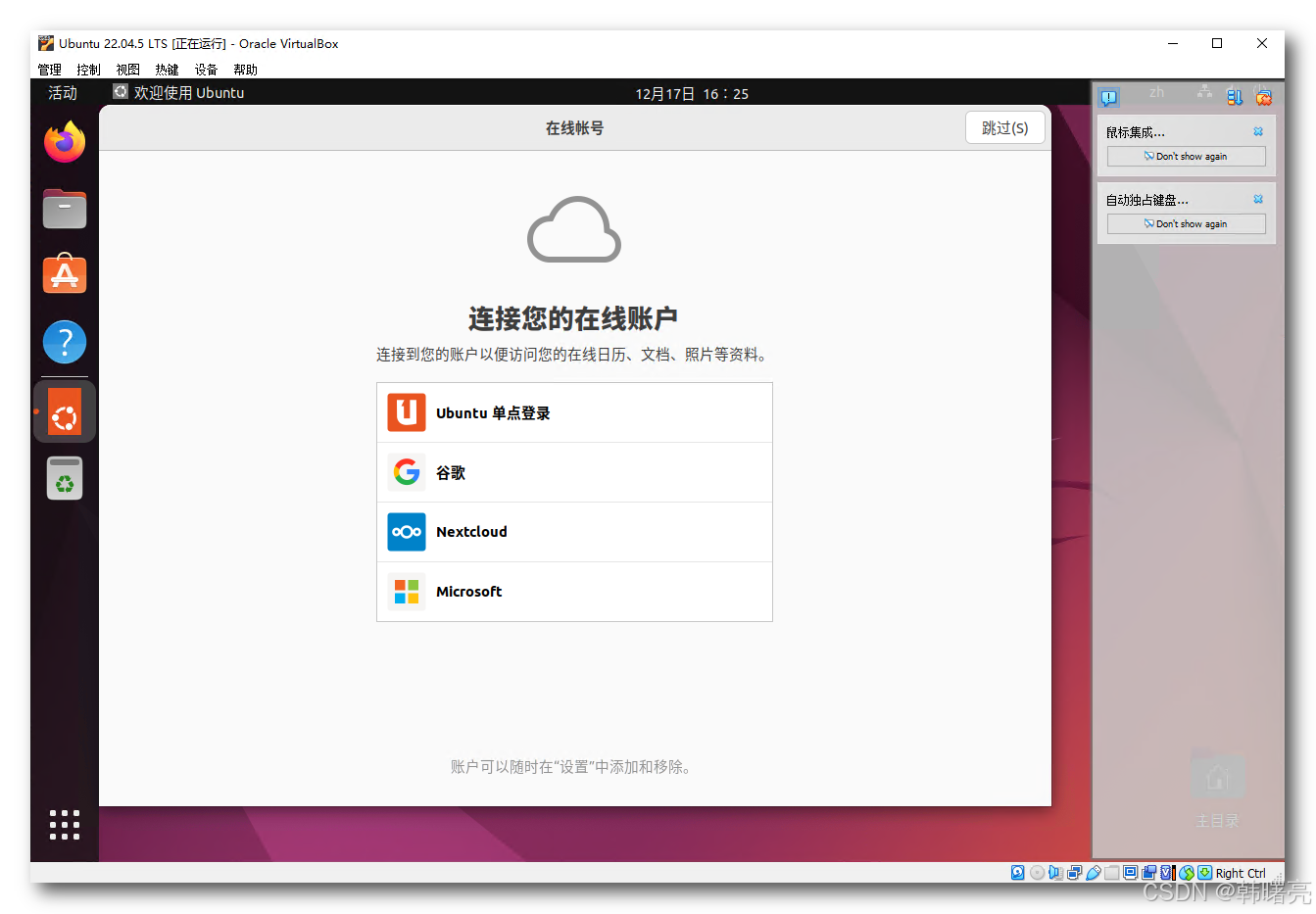Launch Firefox from the Ubuntu dock
The width and height of the screenshot is (1316, 914).
click(64, 141)
